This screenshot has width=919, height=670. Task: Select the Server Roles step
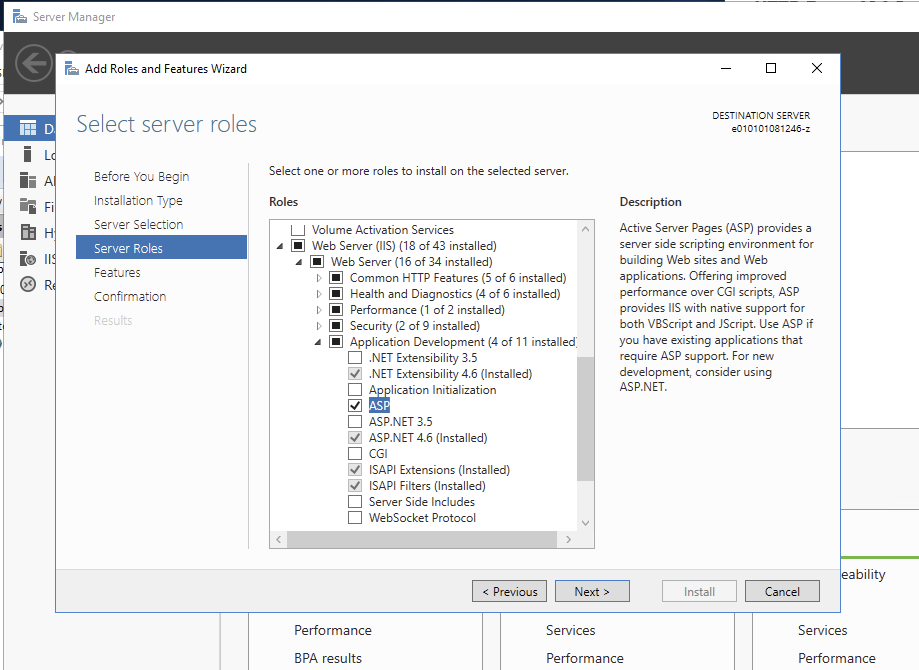click(x=161, y=247)
